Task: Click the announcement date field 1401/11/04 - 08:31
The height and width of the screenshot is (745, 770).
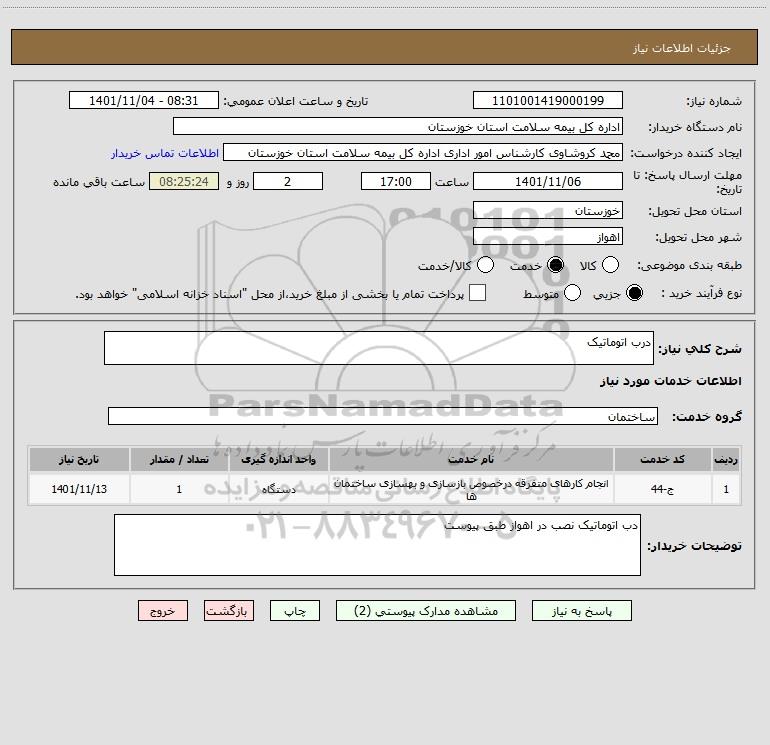Action: point(144,101)
